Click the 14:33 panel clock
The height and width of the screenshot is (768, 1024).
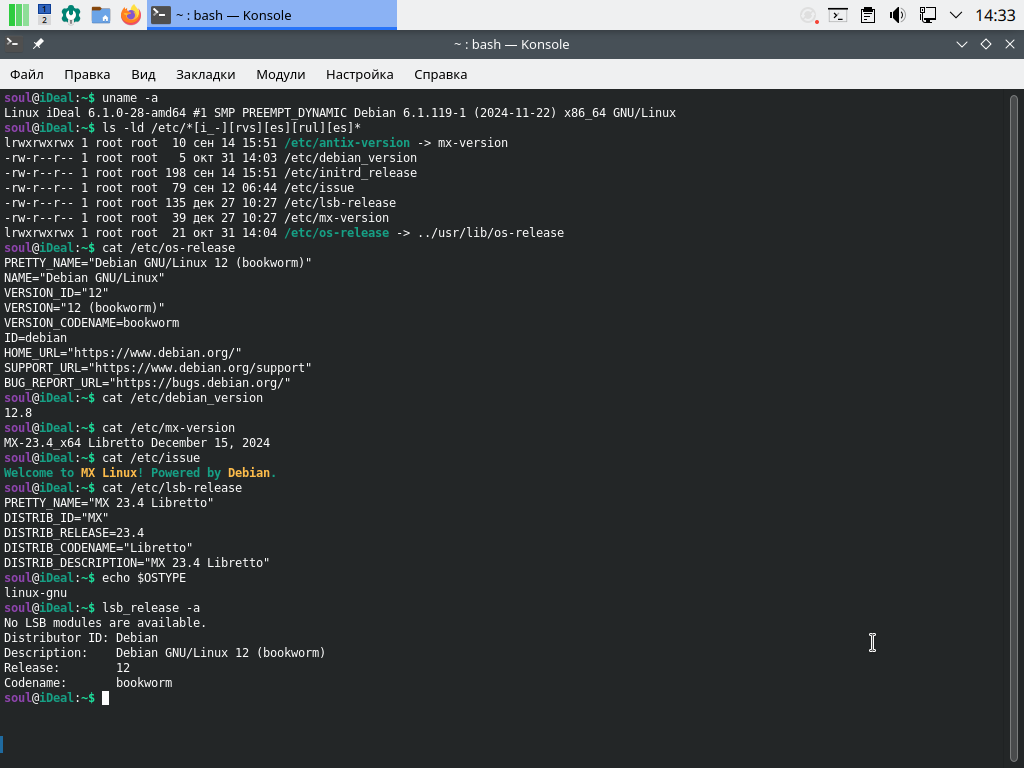point(995,15)
